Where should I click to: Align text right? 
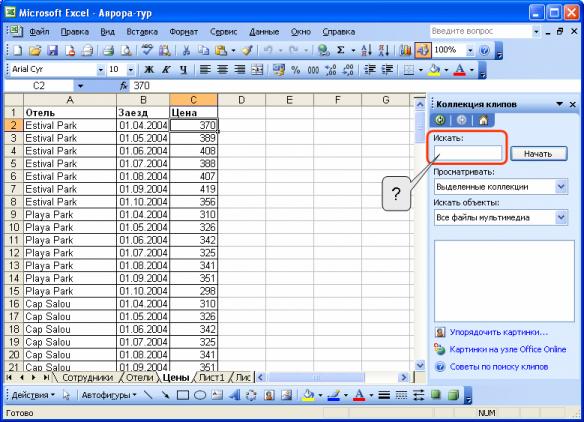pos(239,70)
